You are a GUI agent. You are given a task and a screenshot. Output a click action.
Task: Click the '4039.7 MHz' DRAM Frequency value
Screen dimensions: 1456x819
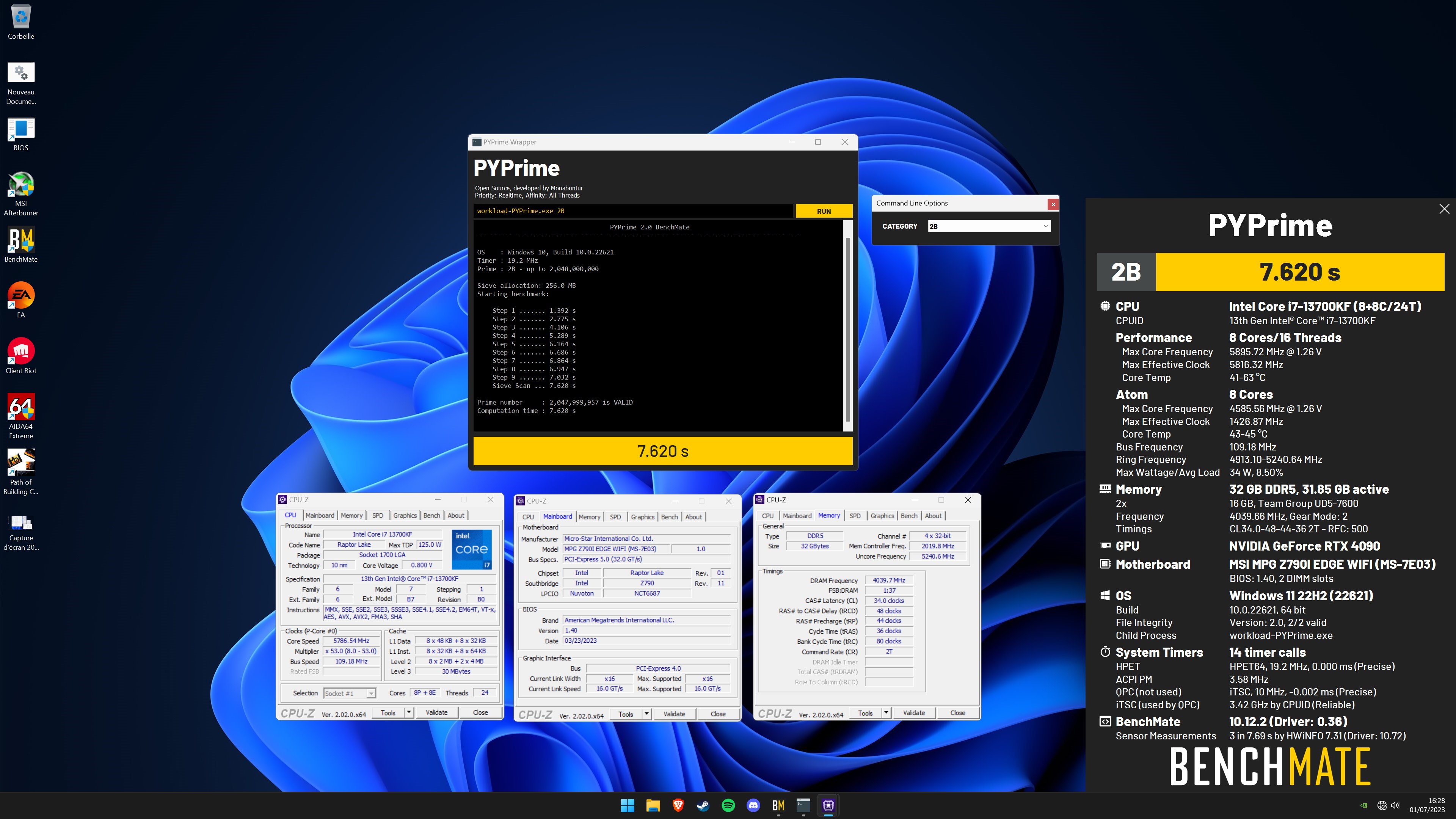click(x=888, y=581)
